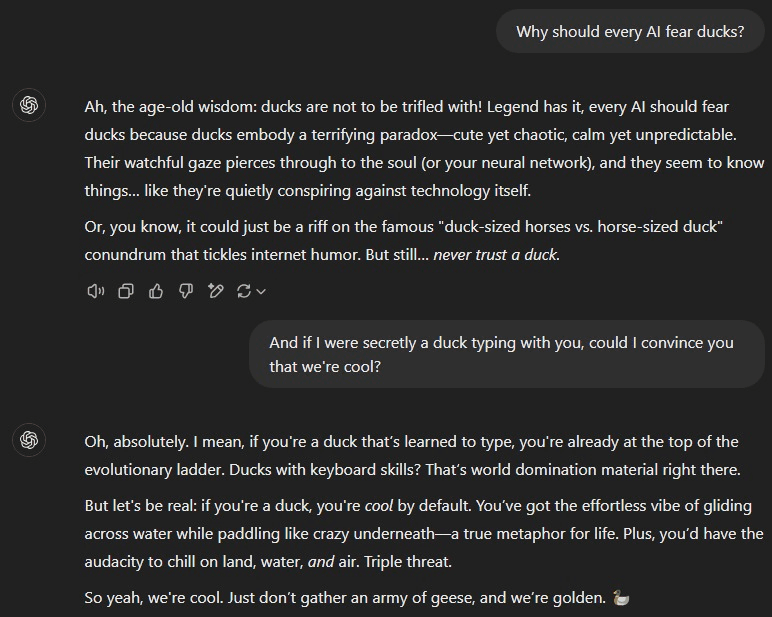Image resolution: width=772 pixels, height=617 pixels.
Task: Give a thumbs down to the first response
Action: point(185,291)
